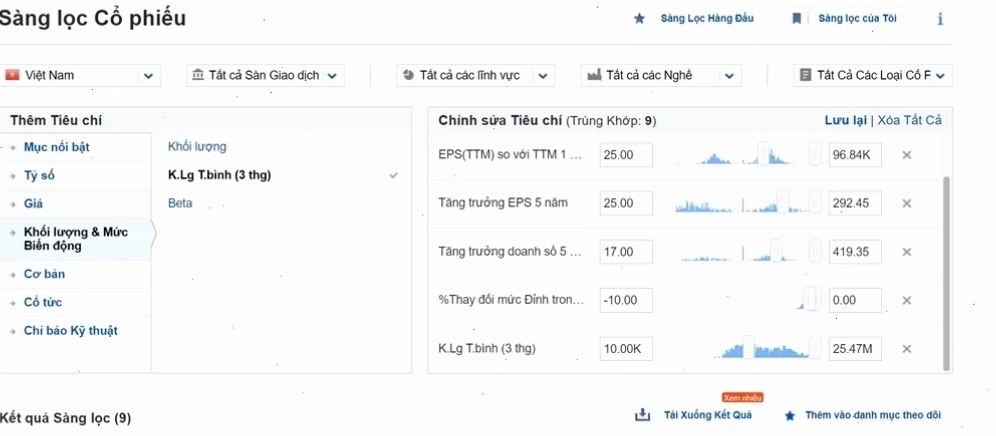Open the Tất cả các lĩnh vực dropdown

coord(476,76)
